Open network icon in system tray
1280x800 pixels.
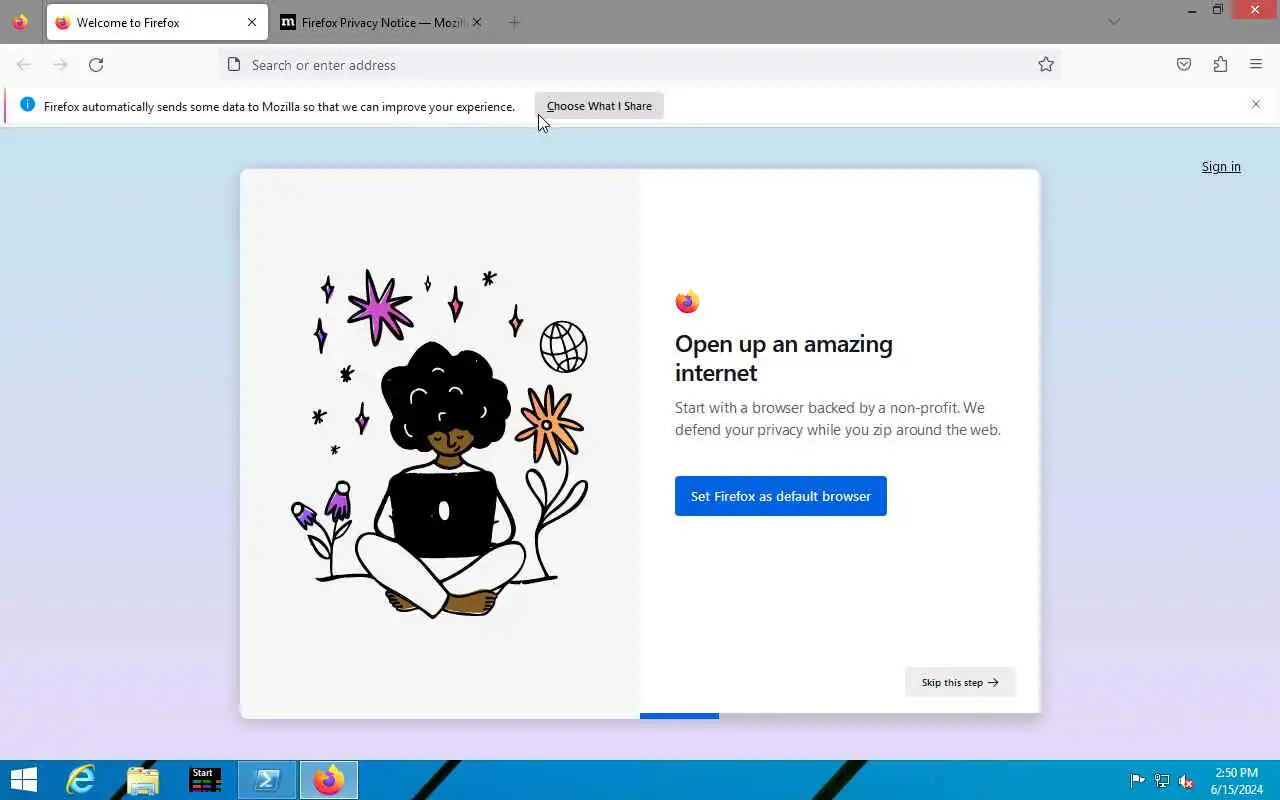pos(1161,781)
